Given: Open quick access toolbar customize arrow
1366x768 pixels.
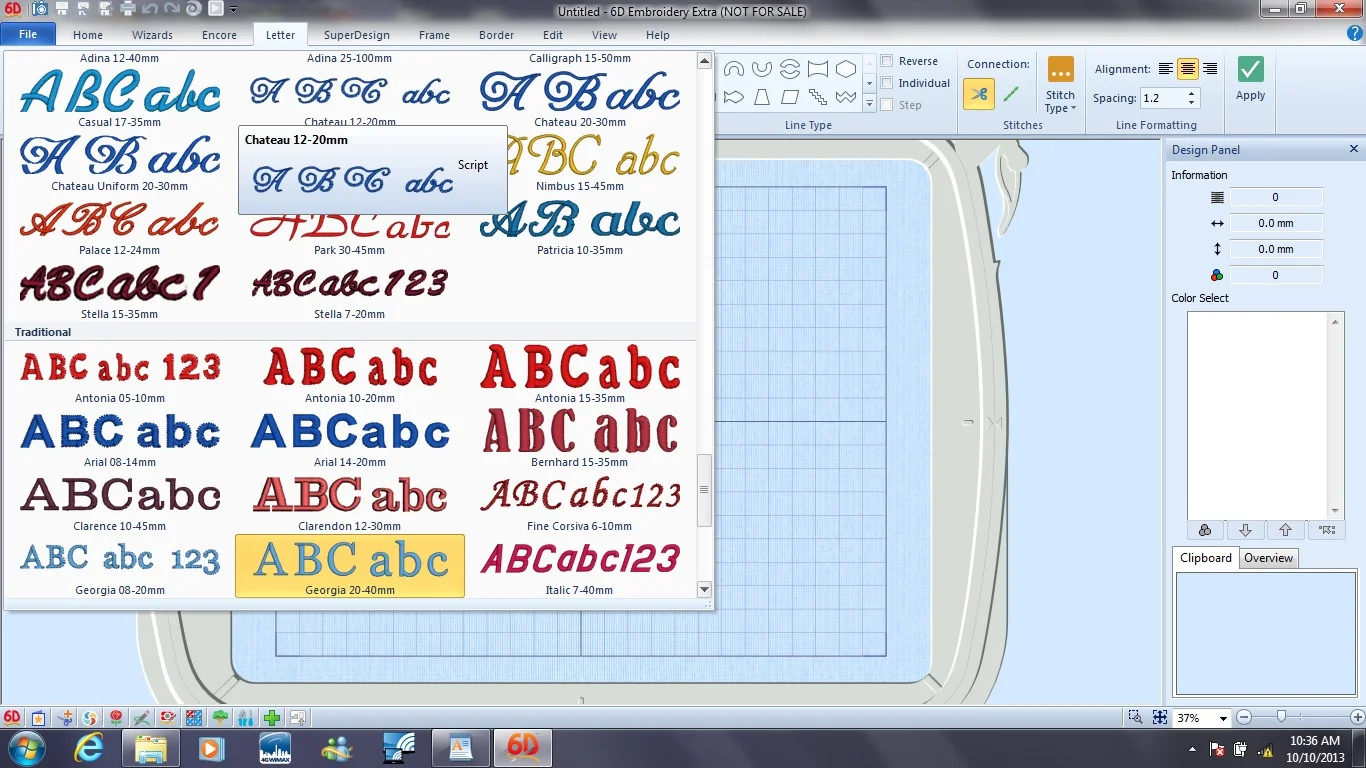Looking at the screenshot, I should (x=233, y=10).
